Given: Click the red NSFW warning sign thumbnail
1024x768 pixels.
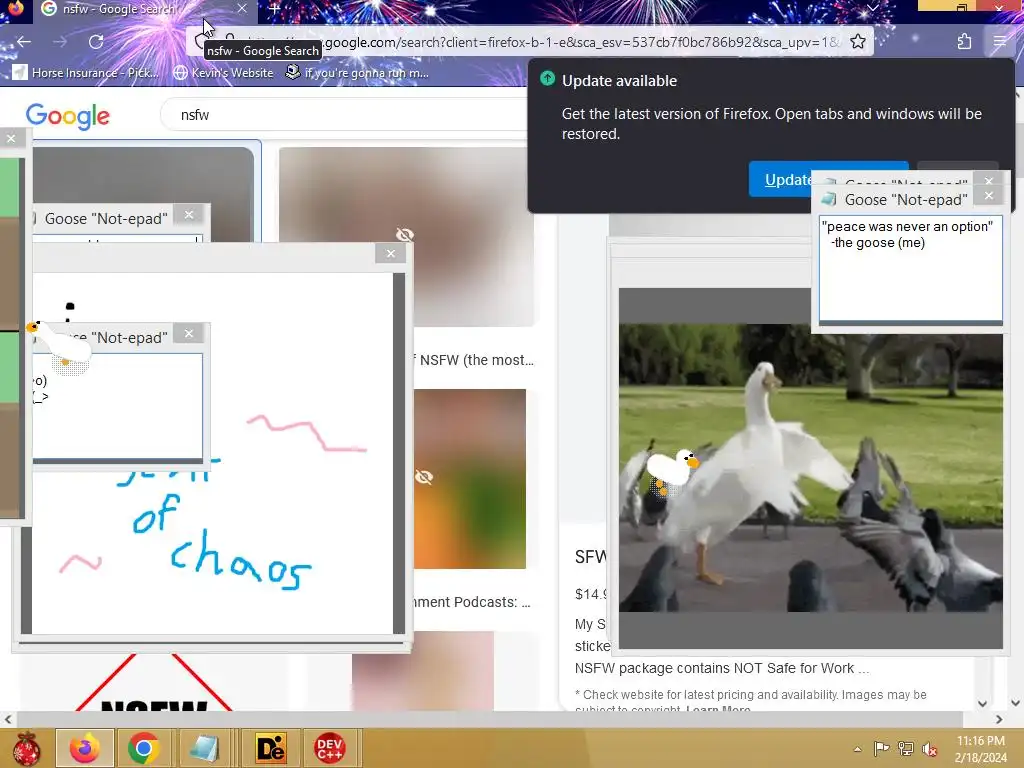Looking at the screenshot, I should pyautogui.click(x=154, y=682).
